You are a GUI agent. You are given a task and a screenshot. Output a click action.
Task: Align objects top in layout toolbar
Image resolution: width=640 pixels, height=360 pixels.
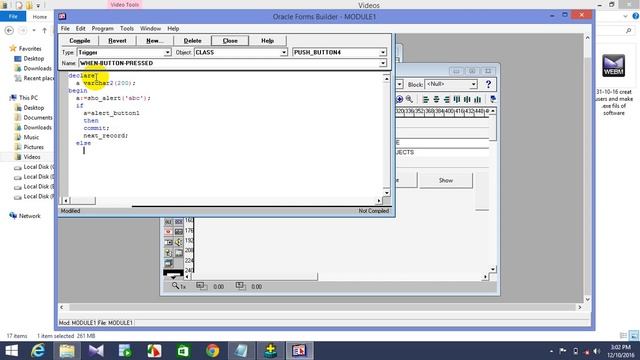coord(457,99)
